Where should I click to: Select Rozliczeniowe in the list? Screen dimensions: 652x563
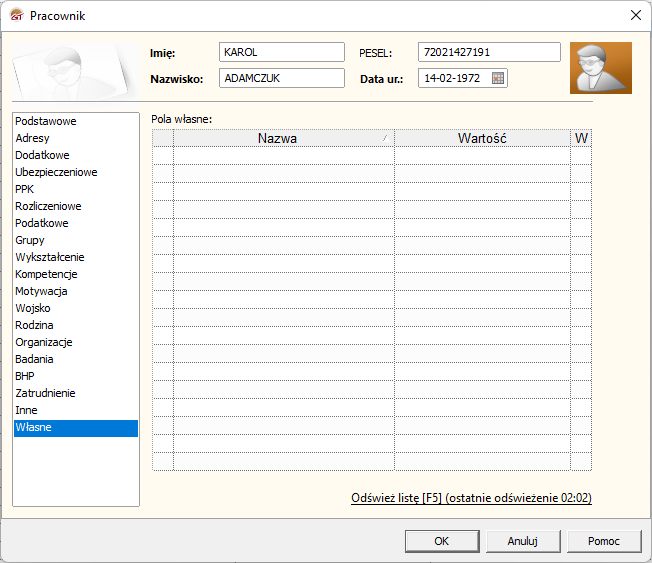(x=76, y=206)
